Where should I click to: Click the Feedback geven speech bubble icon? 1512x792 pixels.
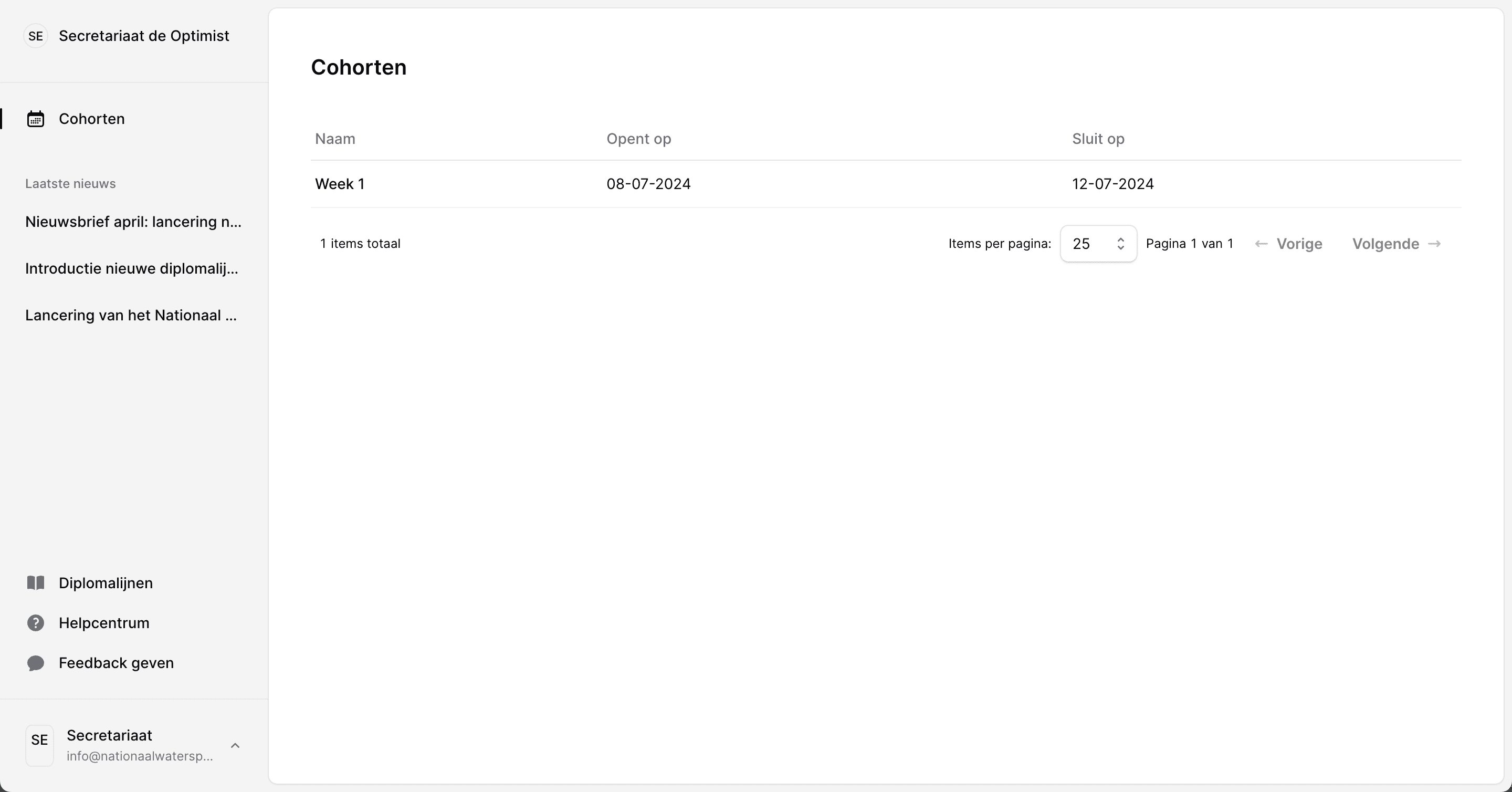36,663
